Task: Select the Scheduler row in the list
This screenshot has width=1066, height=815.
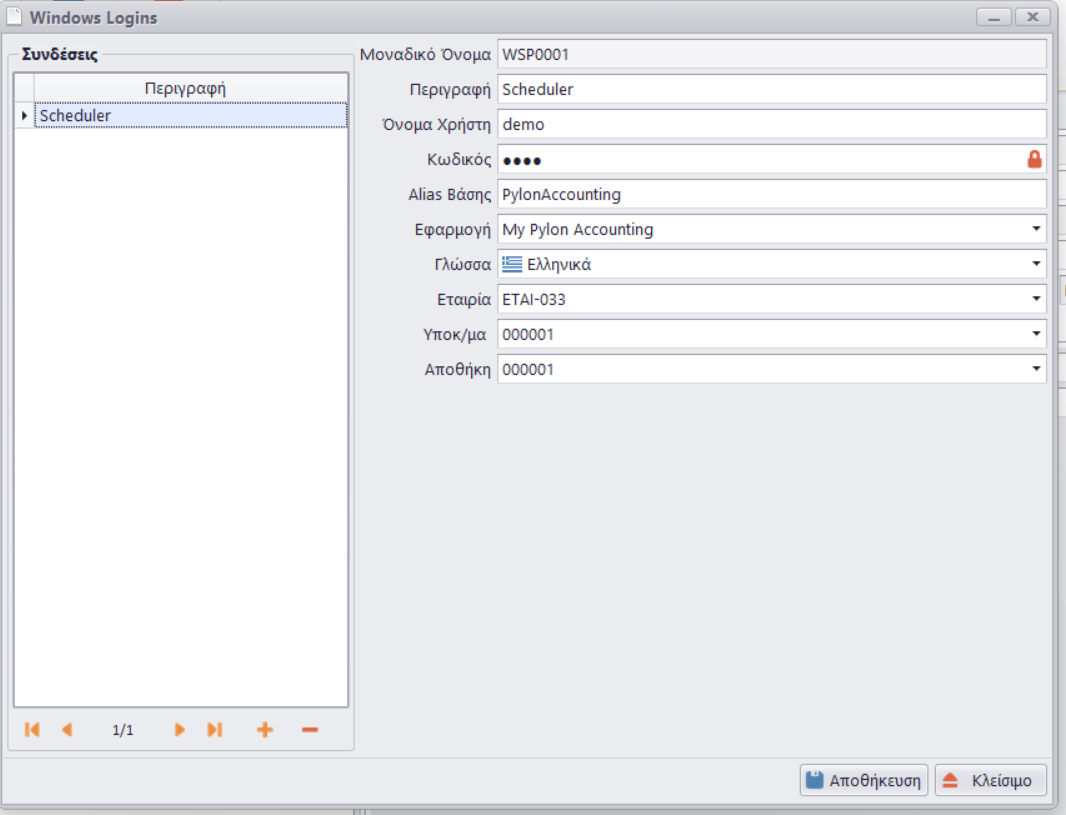Action: point(190,116)
